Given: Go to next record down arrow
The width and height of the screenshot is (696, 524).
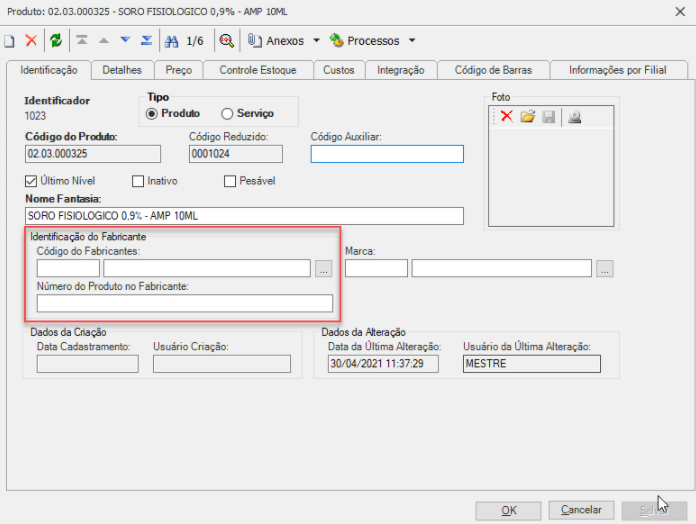Looking at the screenshot, I should [125, 40].
